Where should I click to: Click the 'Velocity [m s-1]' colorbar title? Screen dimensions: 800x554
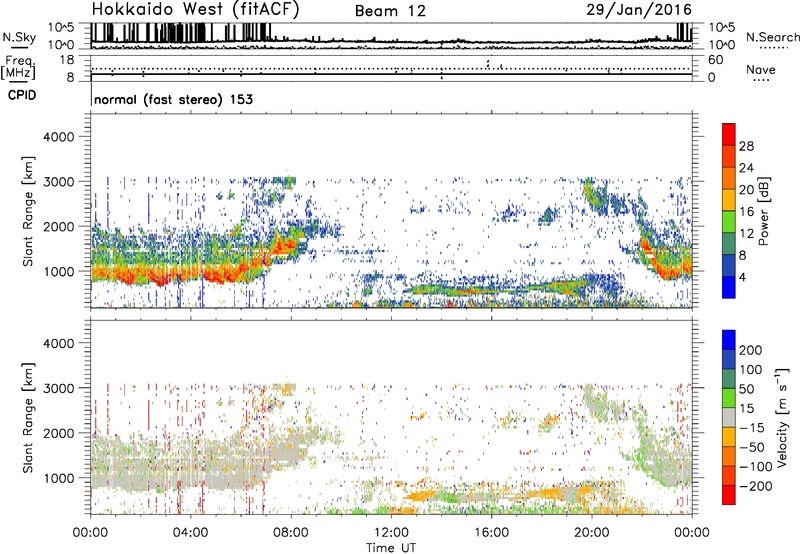(x=782, y=417)
